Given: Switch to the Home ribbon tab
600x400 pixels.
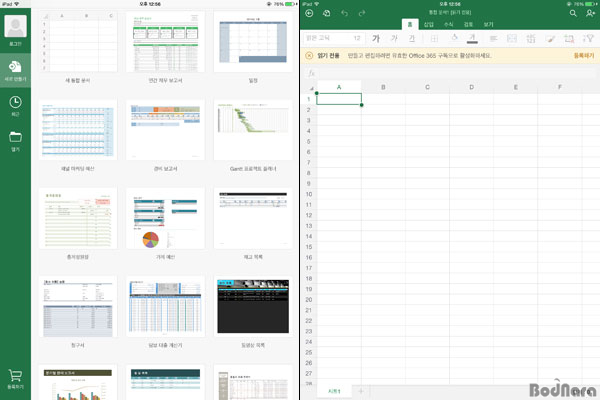Looking at the screenshot, I should (410, 24).
